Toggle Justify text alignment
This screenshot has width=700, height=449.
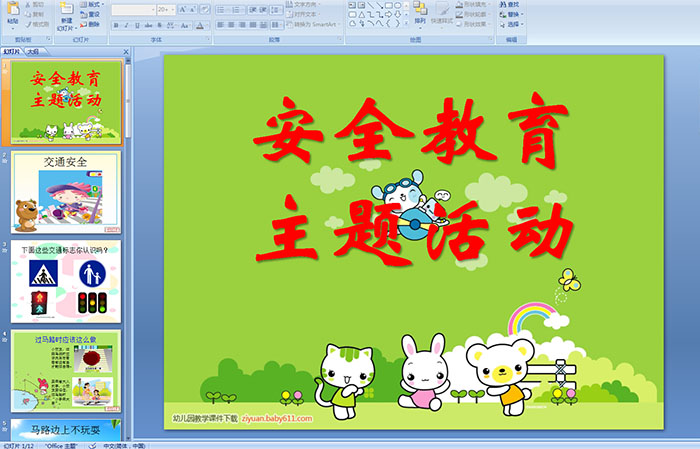(253, 25)
